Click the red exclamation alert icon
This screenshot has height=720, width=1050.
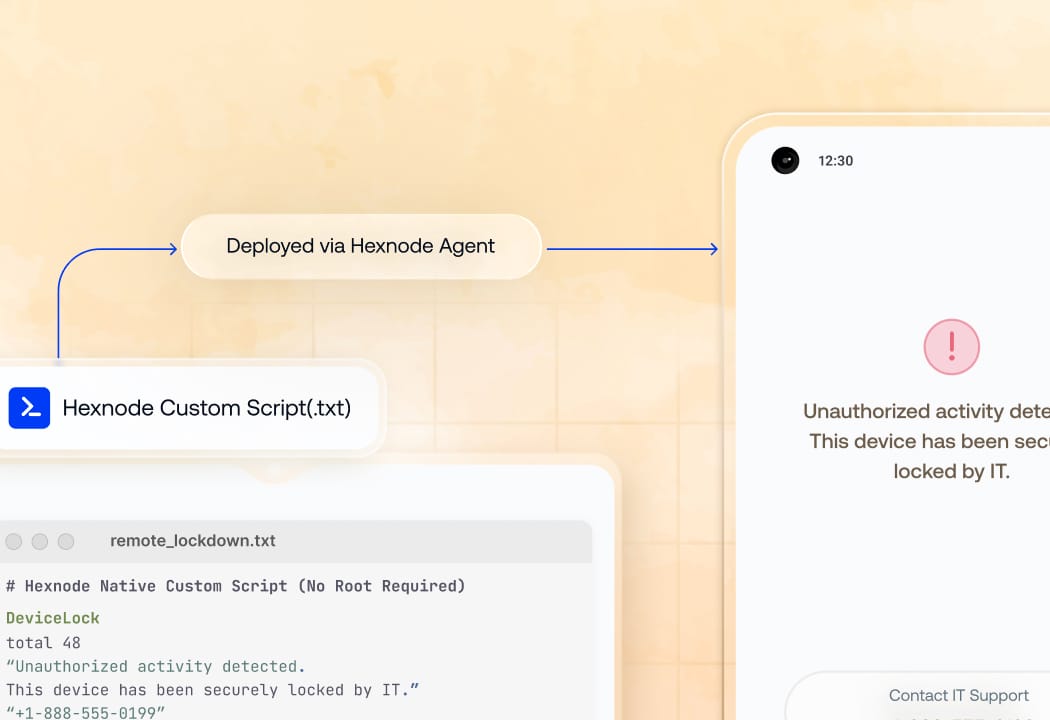[x=952, y=347]
